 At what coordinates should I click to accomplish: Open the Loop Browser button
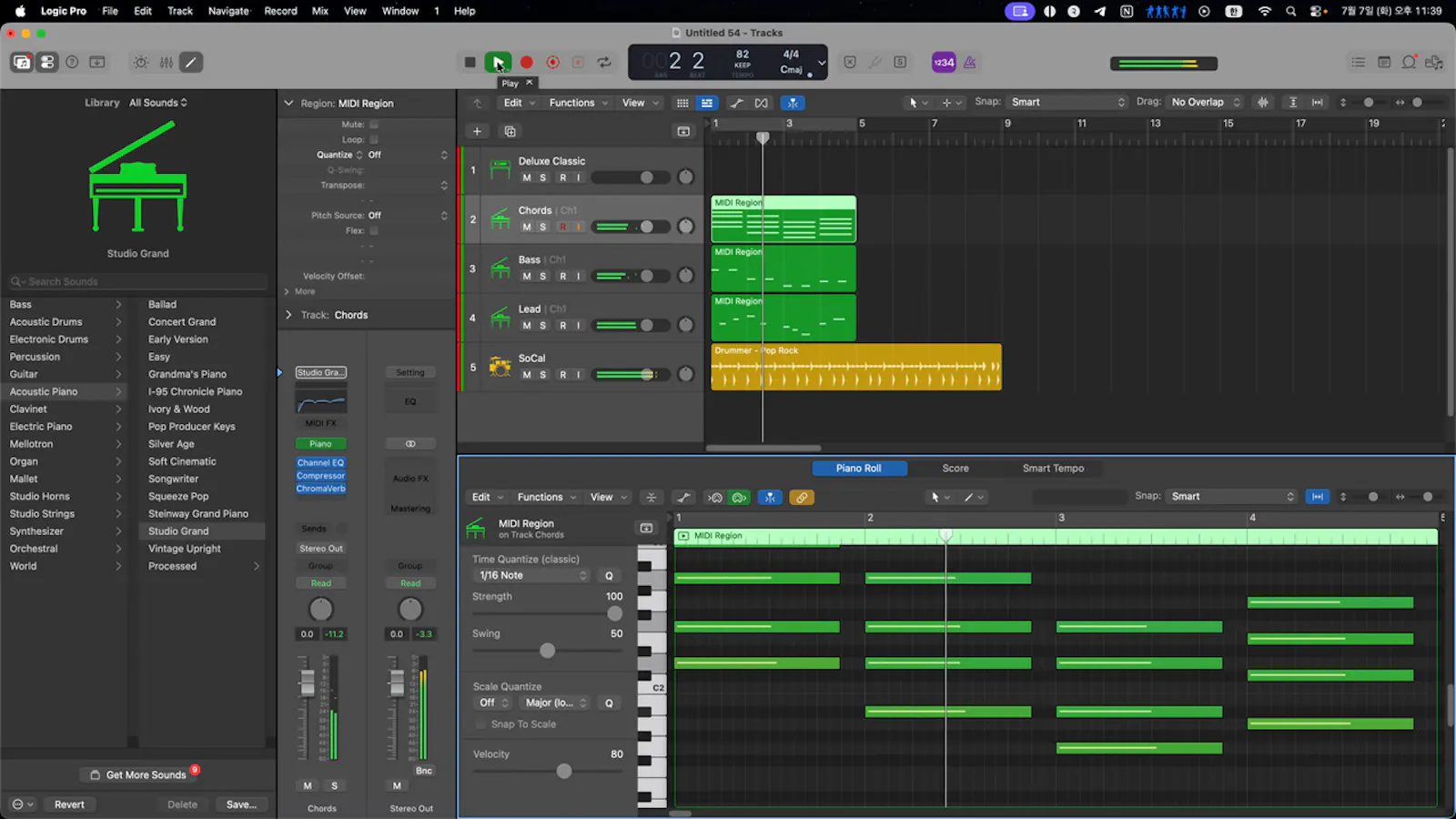click(x=1409, y=62)
